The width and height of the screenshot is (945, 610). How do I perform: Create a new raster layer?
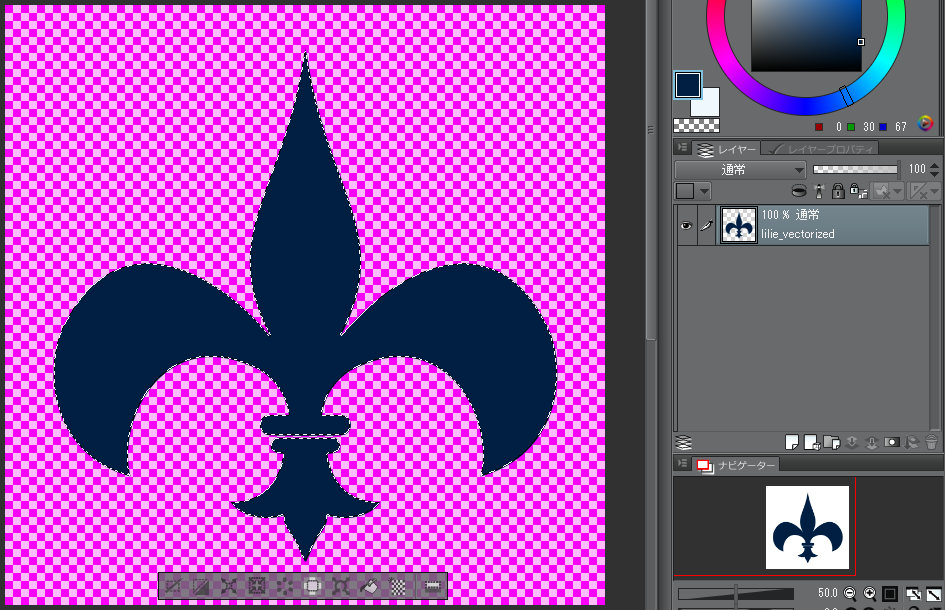(791, 441)
